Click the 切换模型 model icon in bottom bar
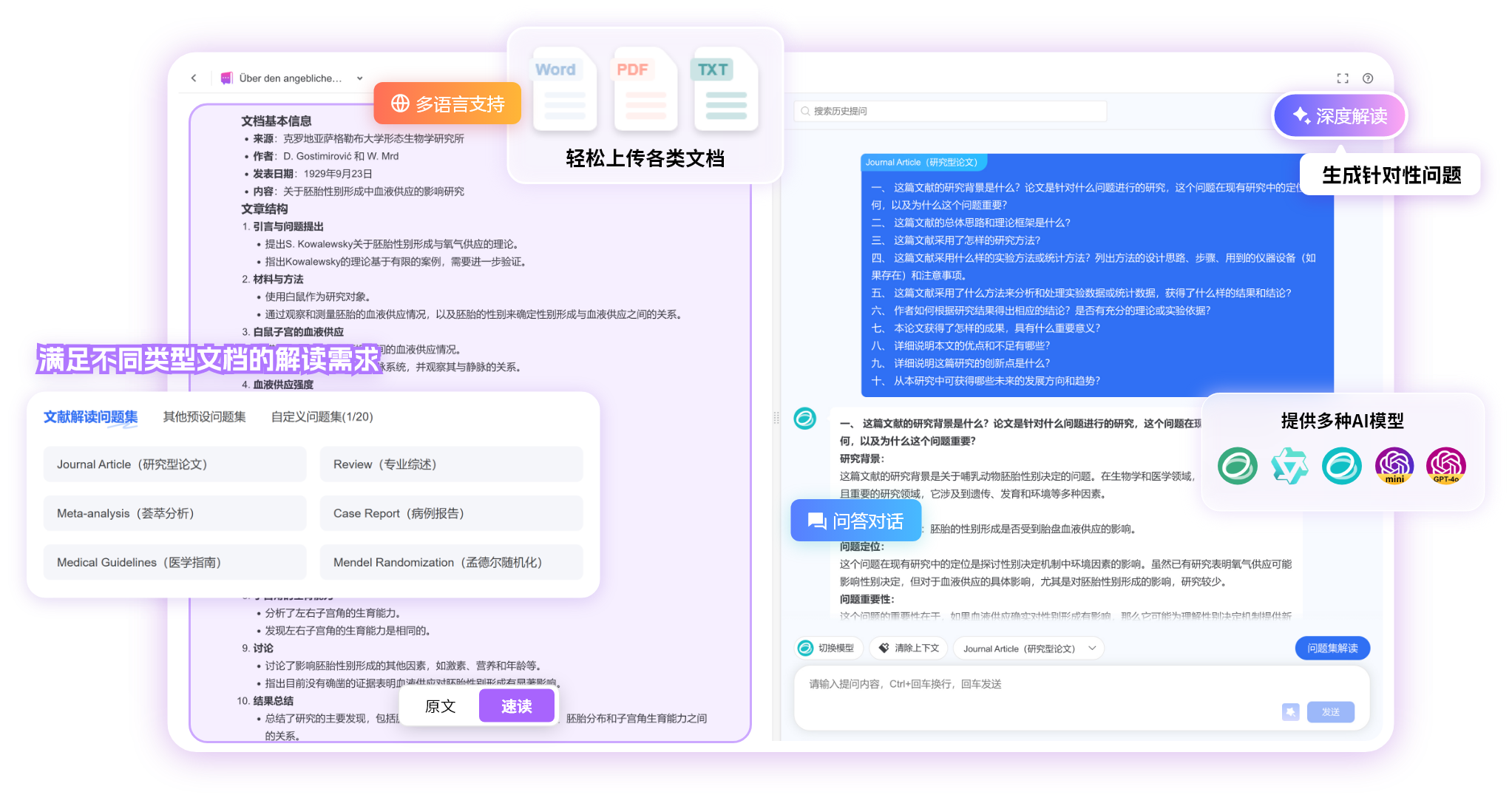This screenshot has width=1512, height=809. [x=804, y=647]
